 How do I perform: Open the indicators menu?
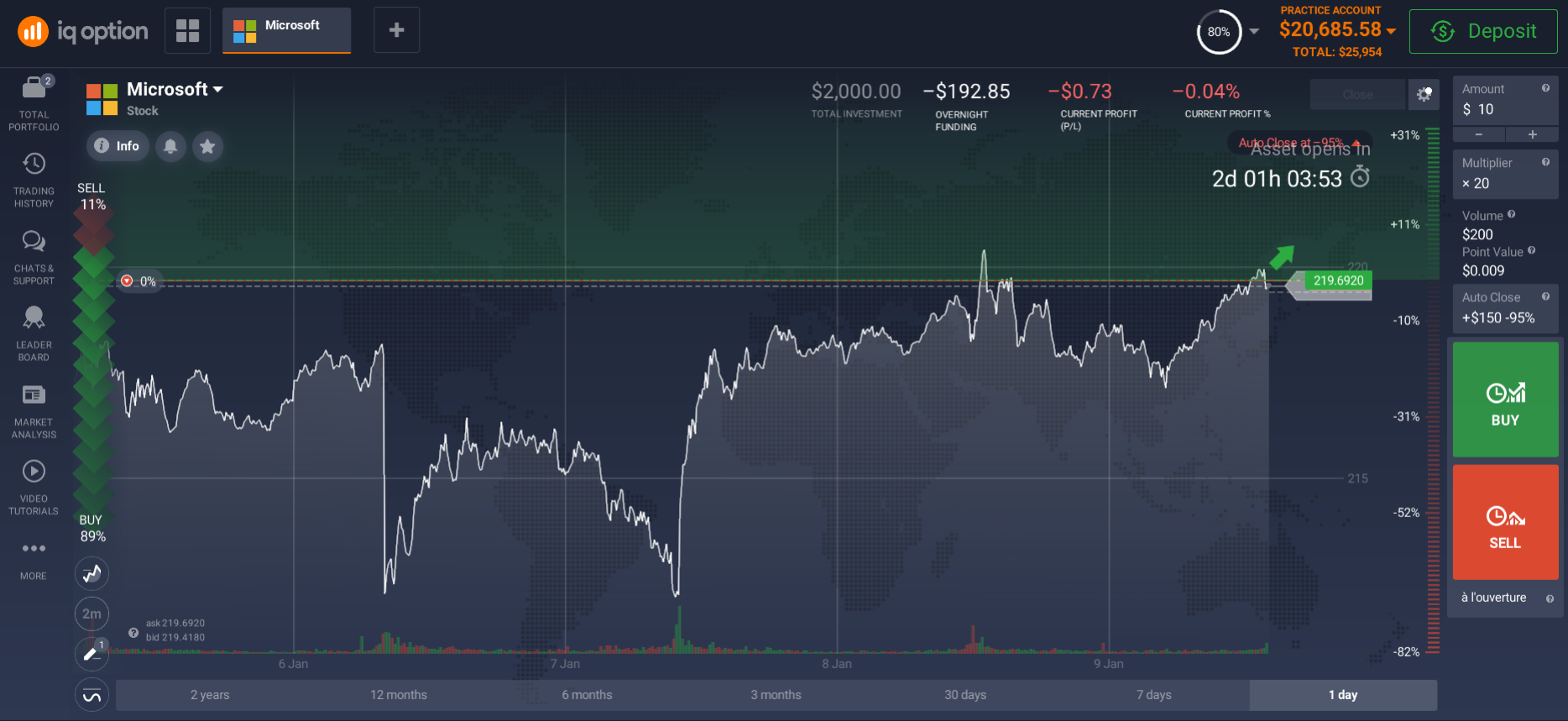click(x=92, y=695)
